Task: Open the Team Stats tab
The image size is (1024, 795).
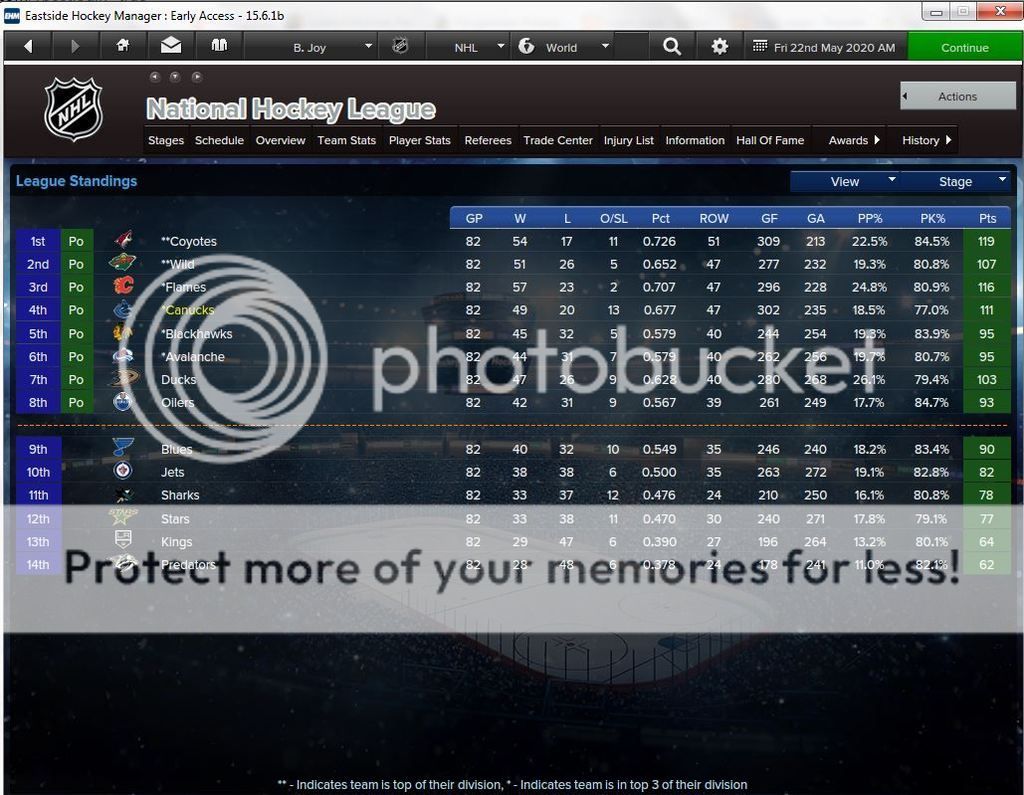Action: click(x=346, y=140)
